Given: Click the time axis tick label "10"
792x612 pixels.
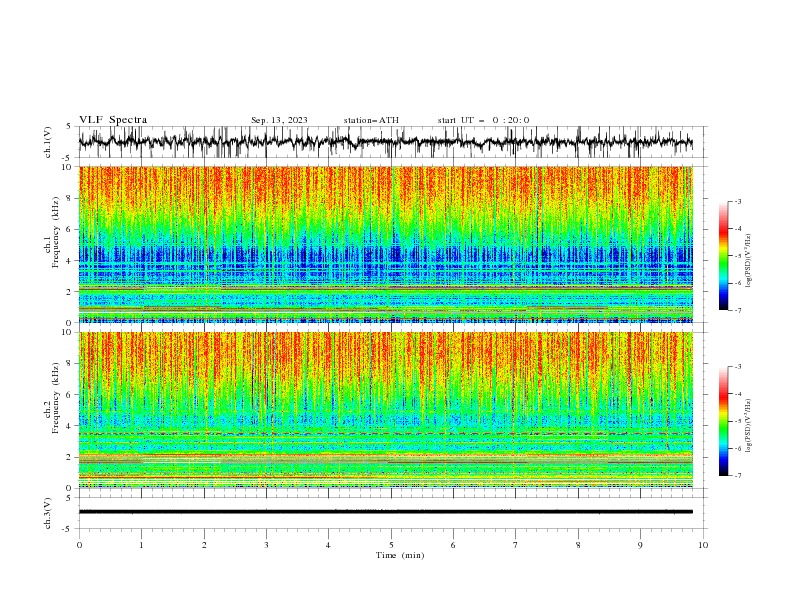Looking at the screenshot, I should pos(703,545).
